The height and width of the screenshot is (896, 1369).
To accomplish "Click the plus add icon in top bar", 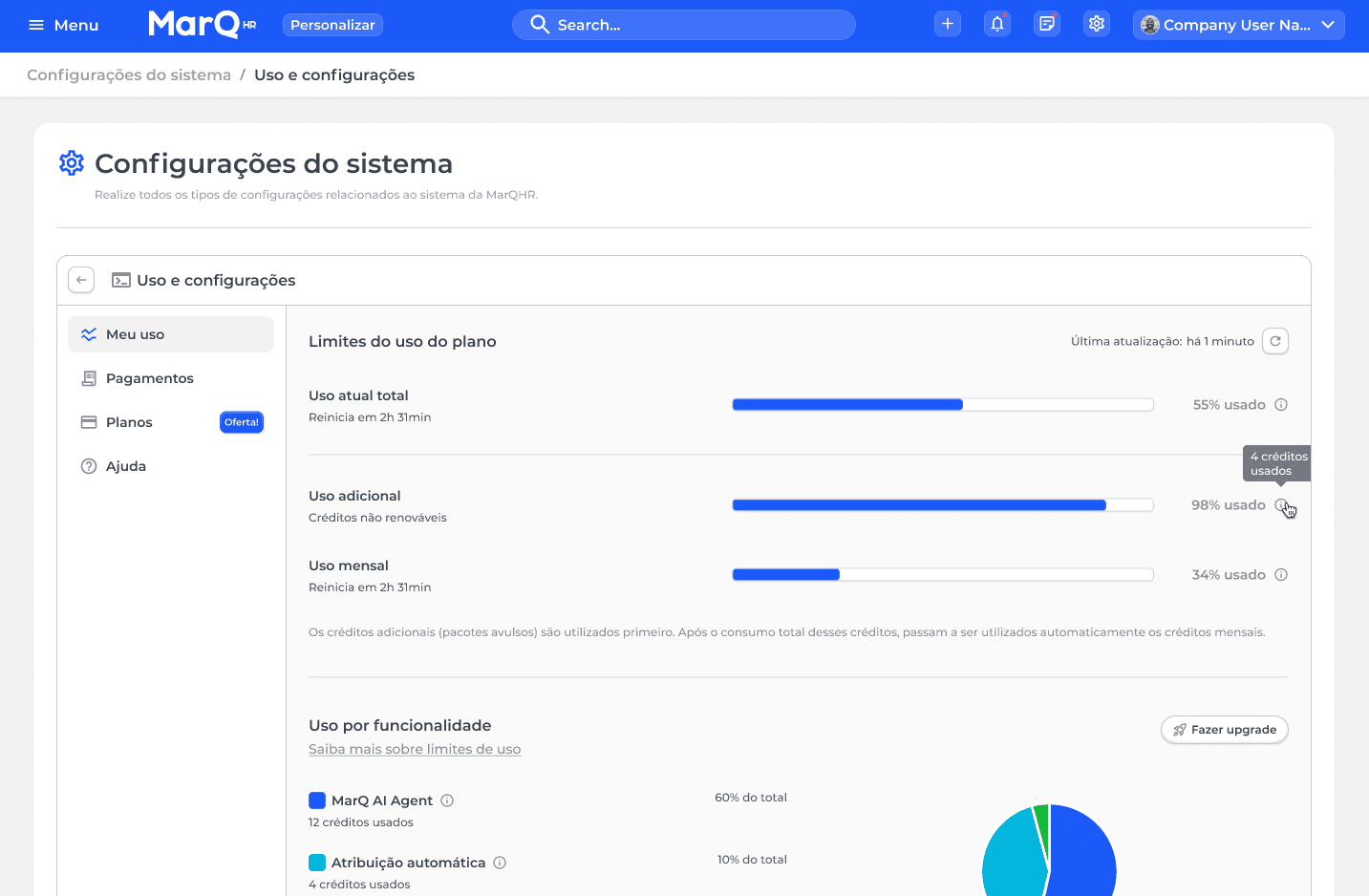I will tap(947, 25).
